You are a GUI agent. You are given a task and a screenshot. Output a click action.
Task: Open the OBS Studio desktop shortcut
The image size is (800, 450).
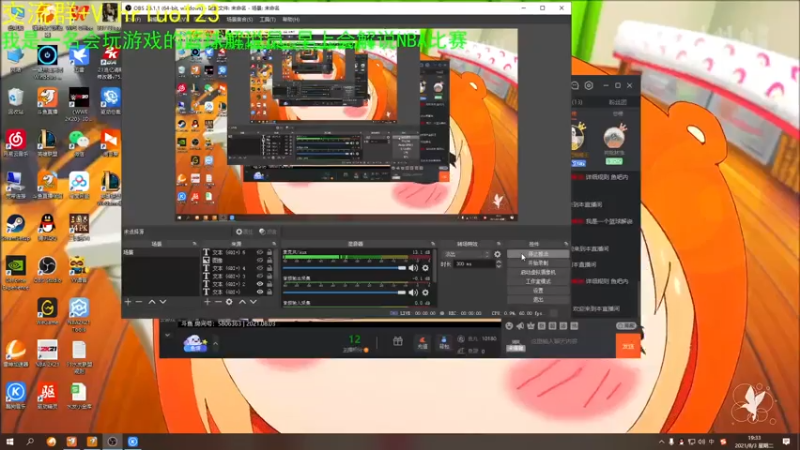(47, 269)
